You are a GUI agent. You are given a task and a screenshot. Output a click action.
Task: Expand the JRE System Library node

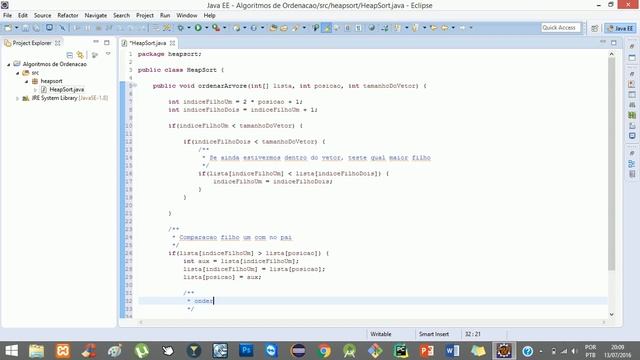[x=18, y=98]
